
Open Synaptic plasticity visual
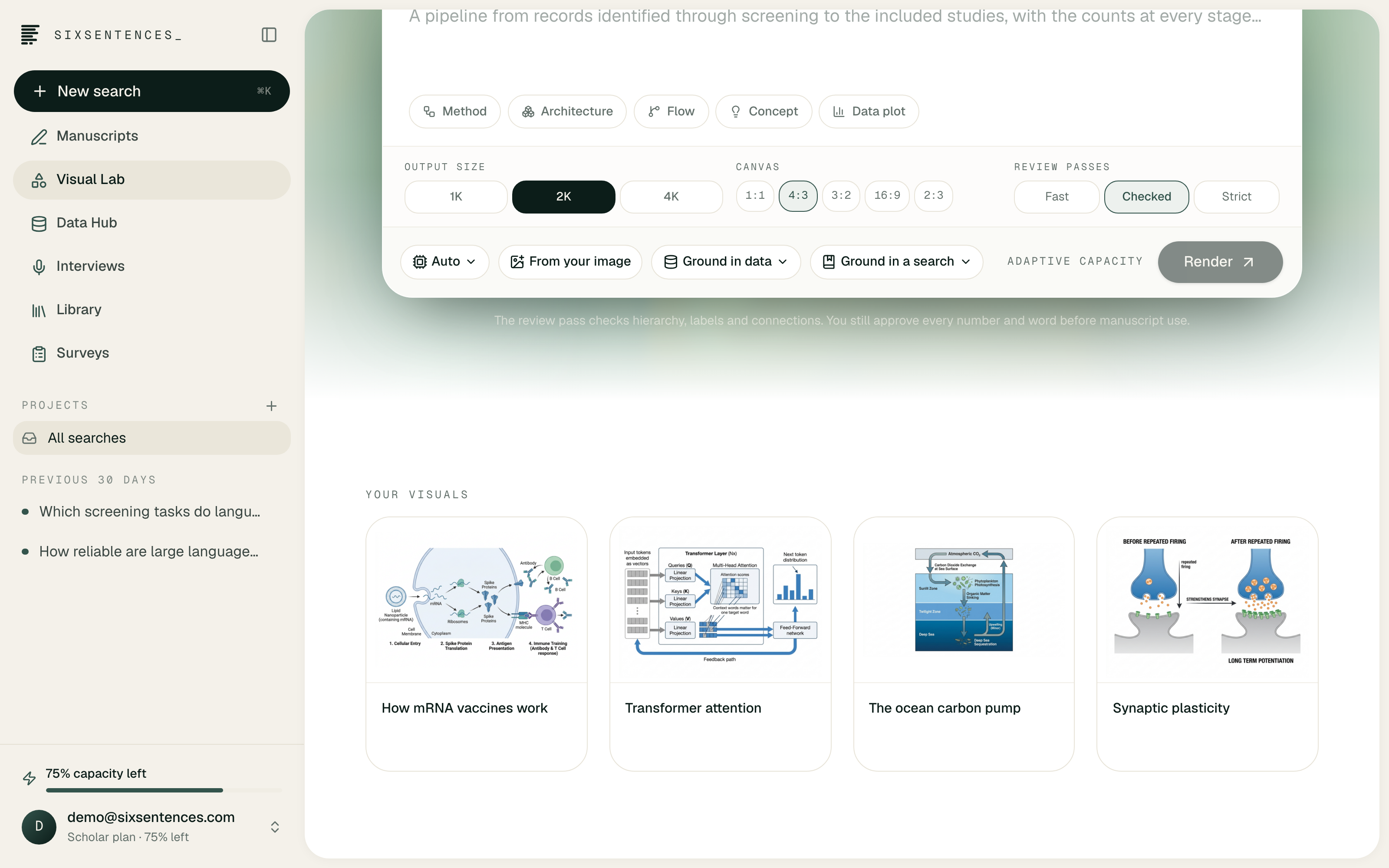1207,644
